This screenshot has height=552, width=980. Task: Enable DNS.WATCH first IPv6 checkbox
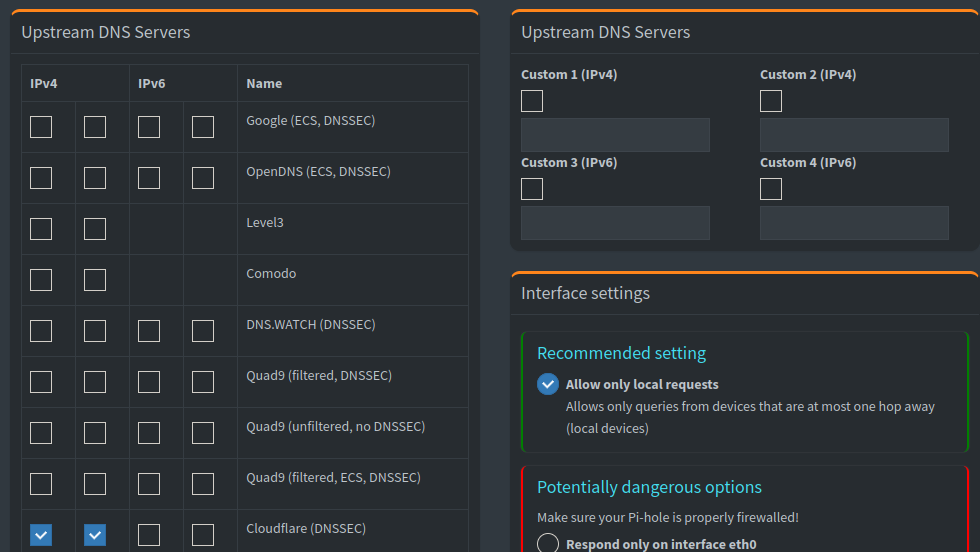pyautogui.click(x=149, y=331)
